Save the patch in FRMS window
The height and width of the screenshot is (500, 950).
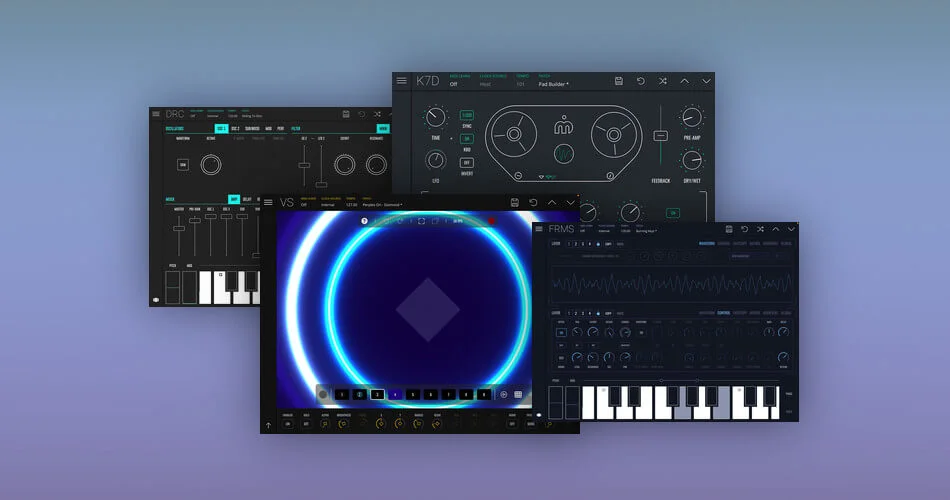click(729, 229)
